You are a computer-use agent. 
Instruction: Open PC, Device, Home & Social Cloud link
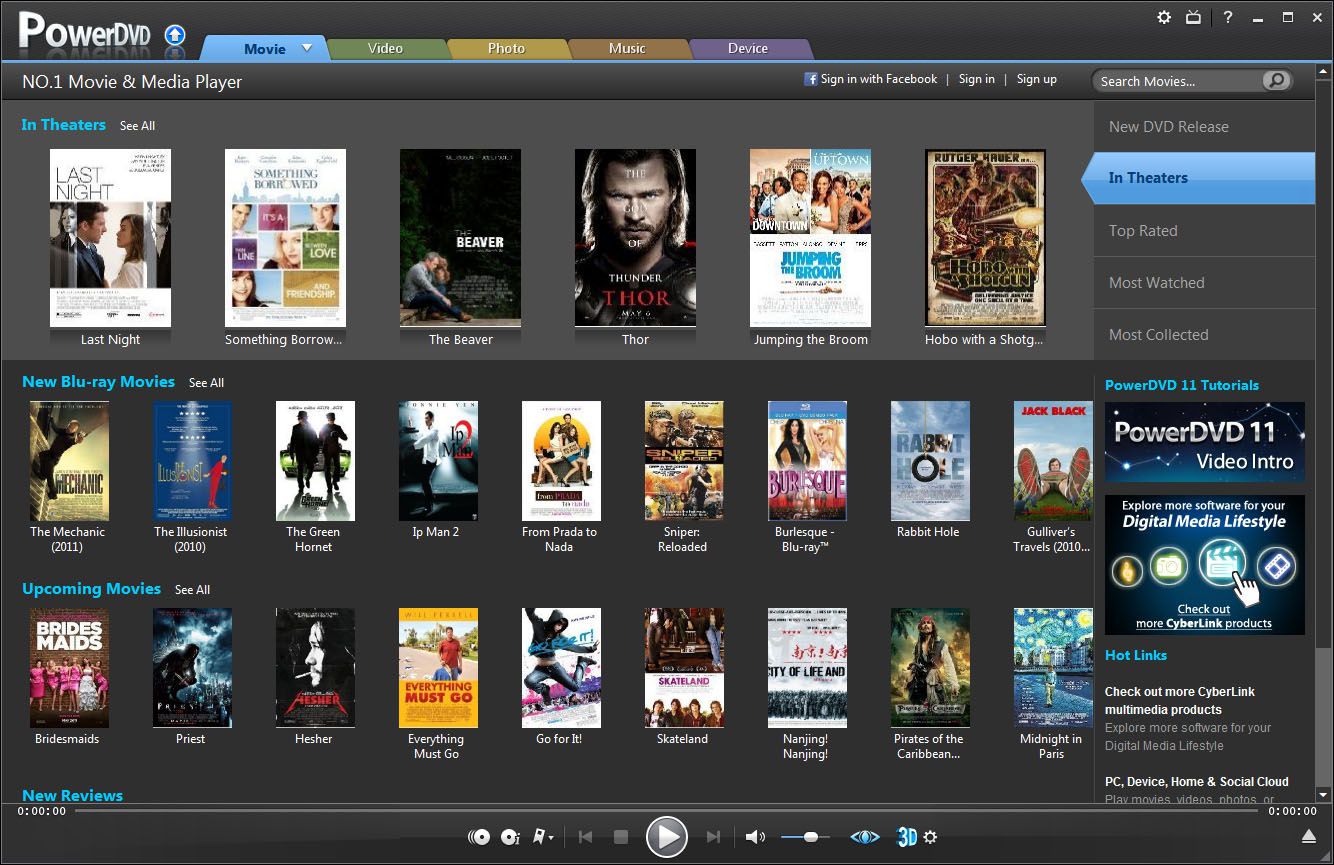point(1196,782)
